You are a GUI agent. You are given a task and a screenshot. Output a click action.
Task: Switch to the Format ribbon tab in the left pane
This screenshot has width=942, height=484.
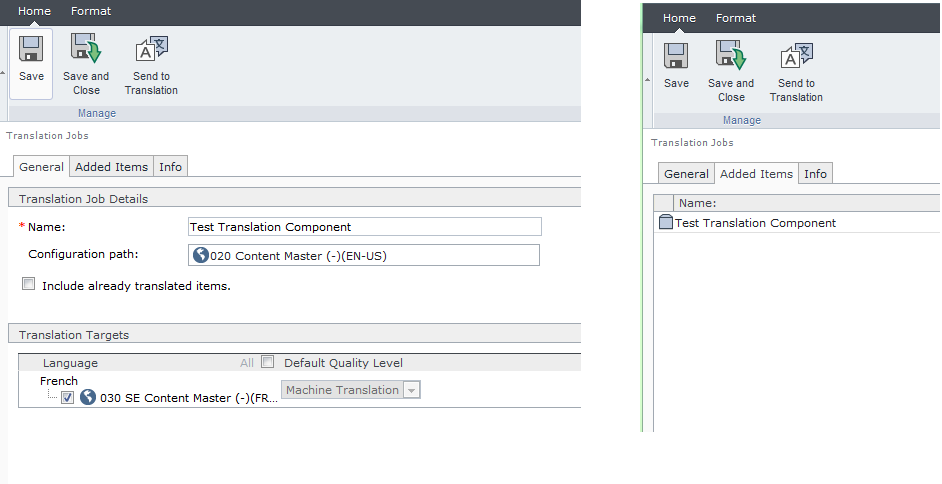tap(91, 11)
